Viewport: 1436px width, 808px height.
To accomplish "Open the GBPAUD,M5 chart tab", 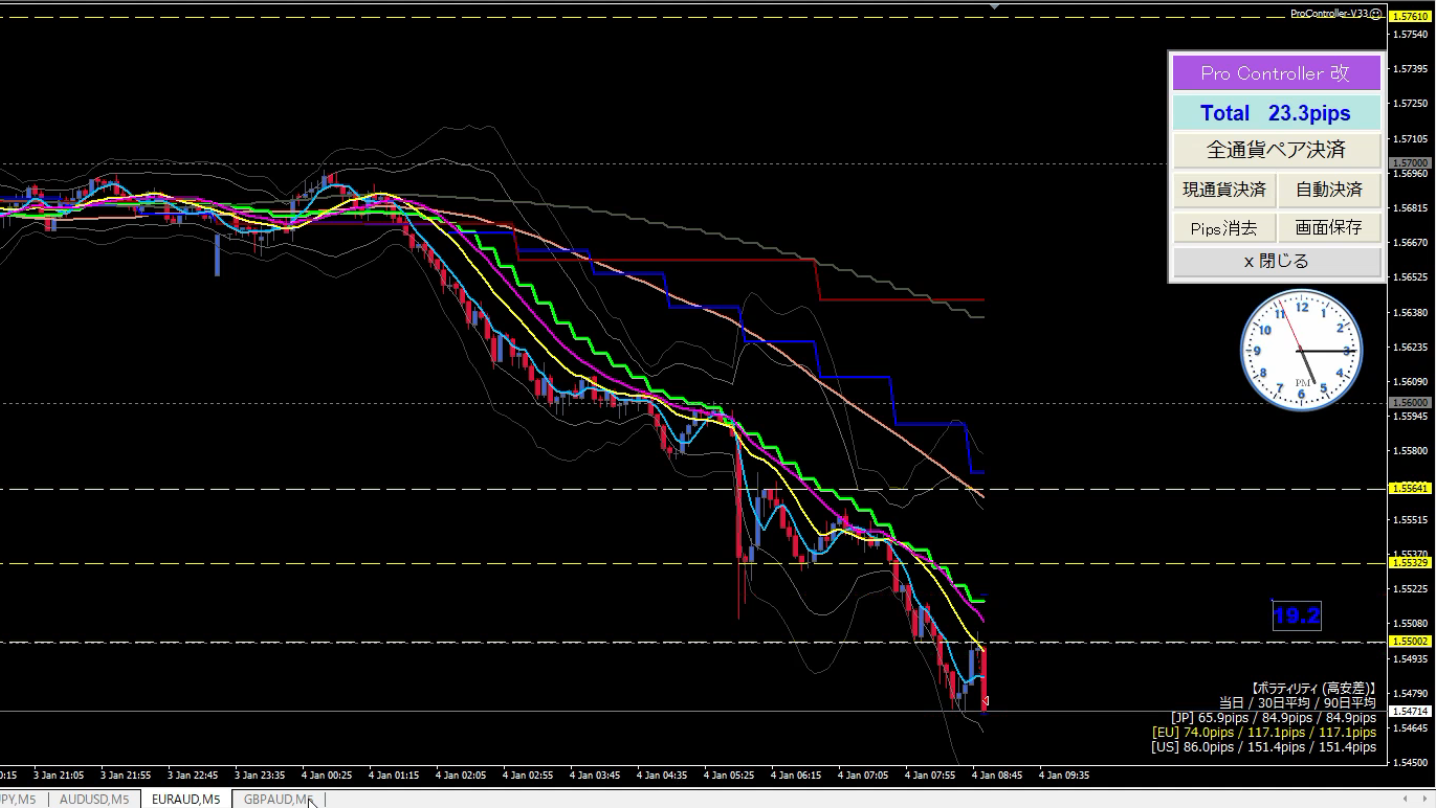I will click(x=279, y=799).
